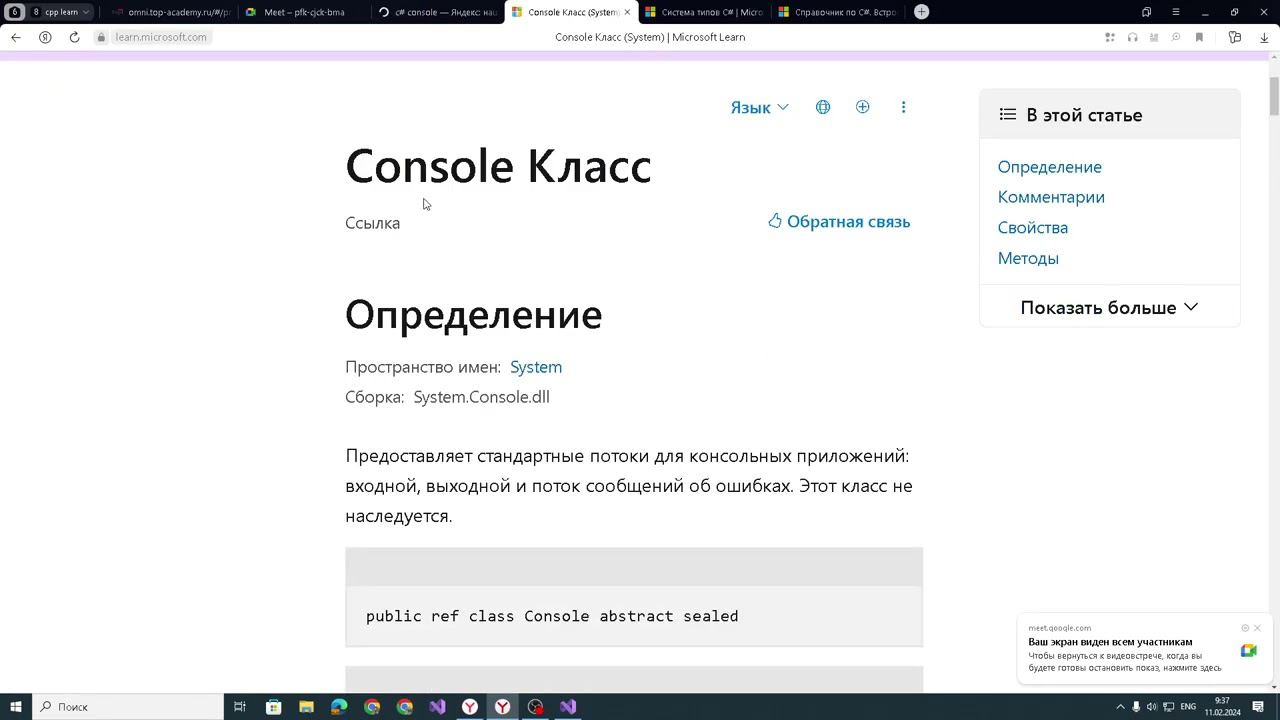1280x720 pixels.
Task: Open the Windows notification center icon
Action: [1259, 707]
